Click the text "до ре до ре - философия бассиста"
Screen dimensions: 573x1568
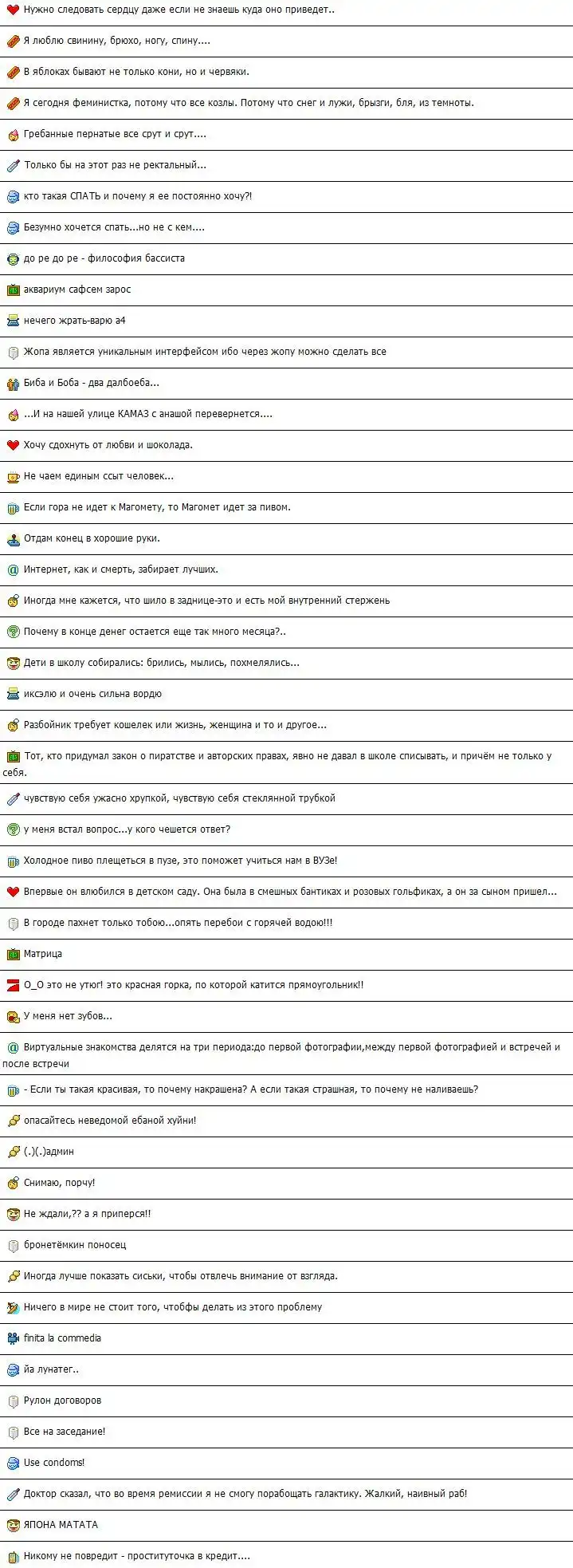pyautogui.click(x=104, y=258)
